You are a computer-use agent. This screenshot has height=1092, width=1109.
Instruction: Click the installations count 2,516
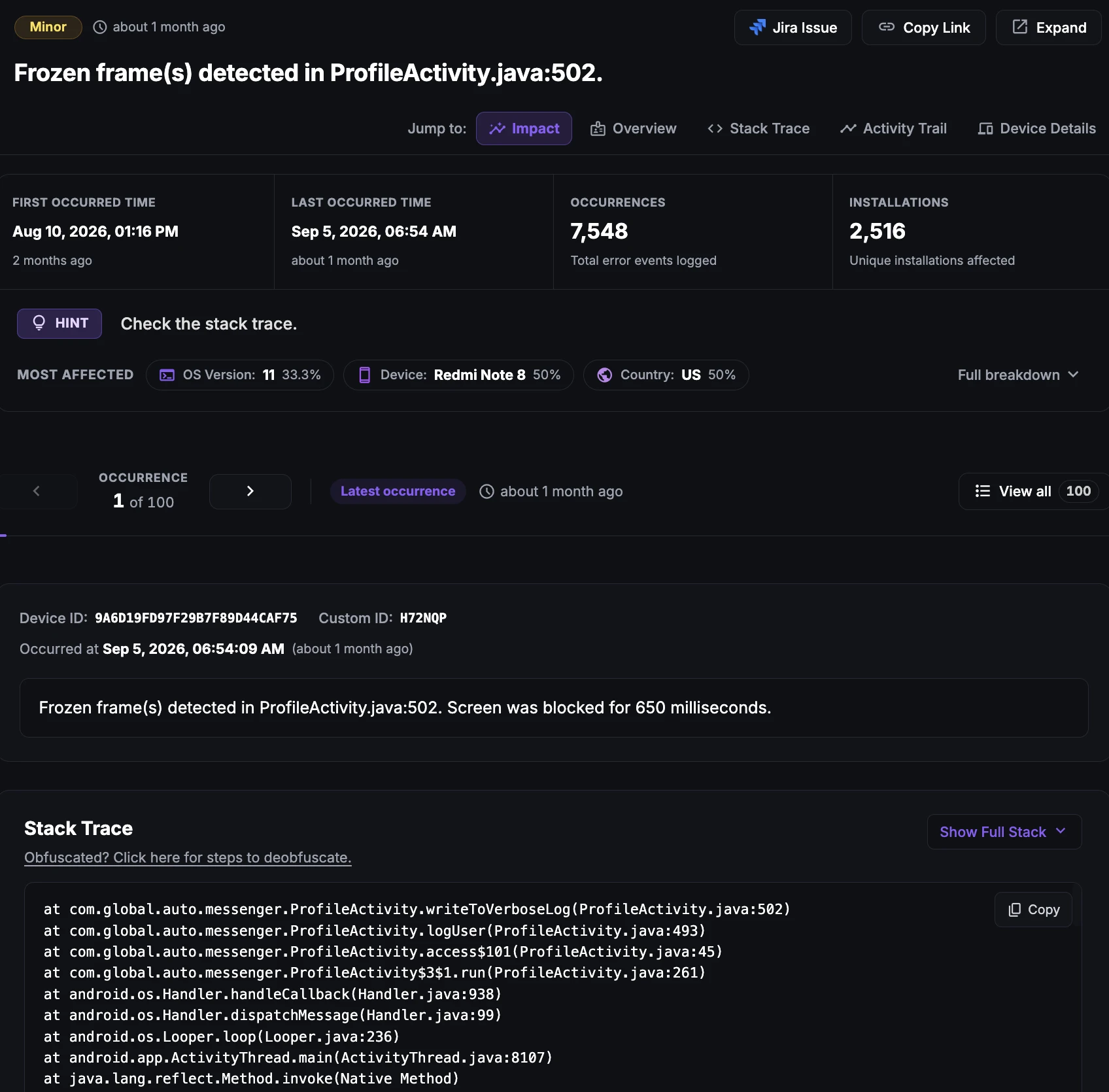878,231
